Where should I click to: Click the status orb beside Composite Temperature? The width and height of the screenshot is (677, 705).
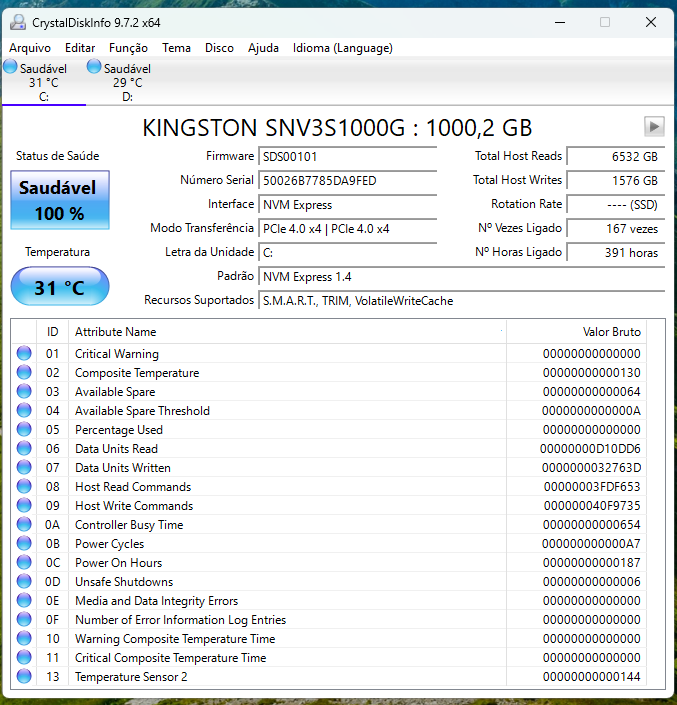(24, 373)
